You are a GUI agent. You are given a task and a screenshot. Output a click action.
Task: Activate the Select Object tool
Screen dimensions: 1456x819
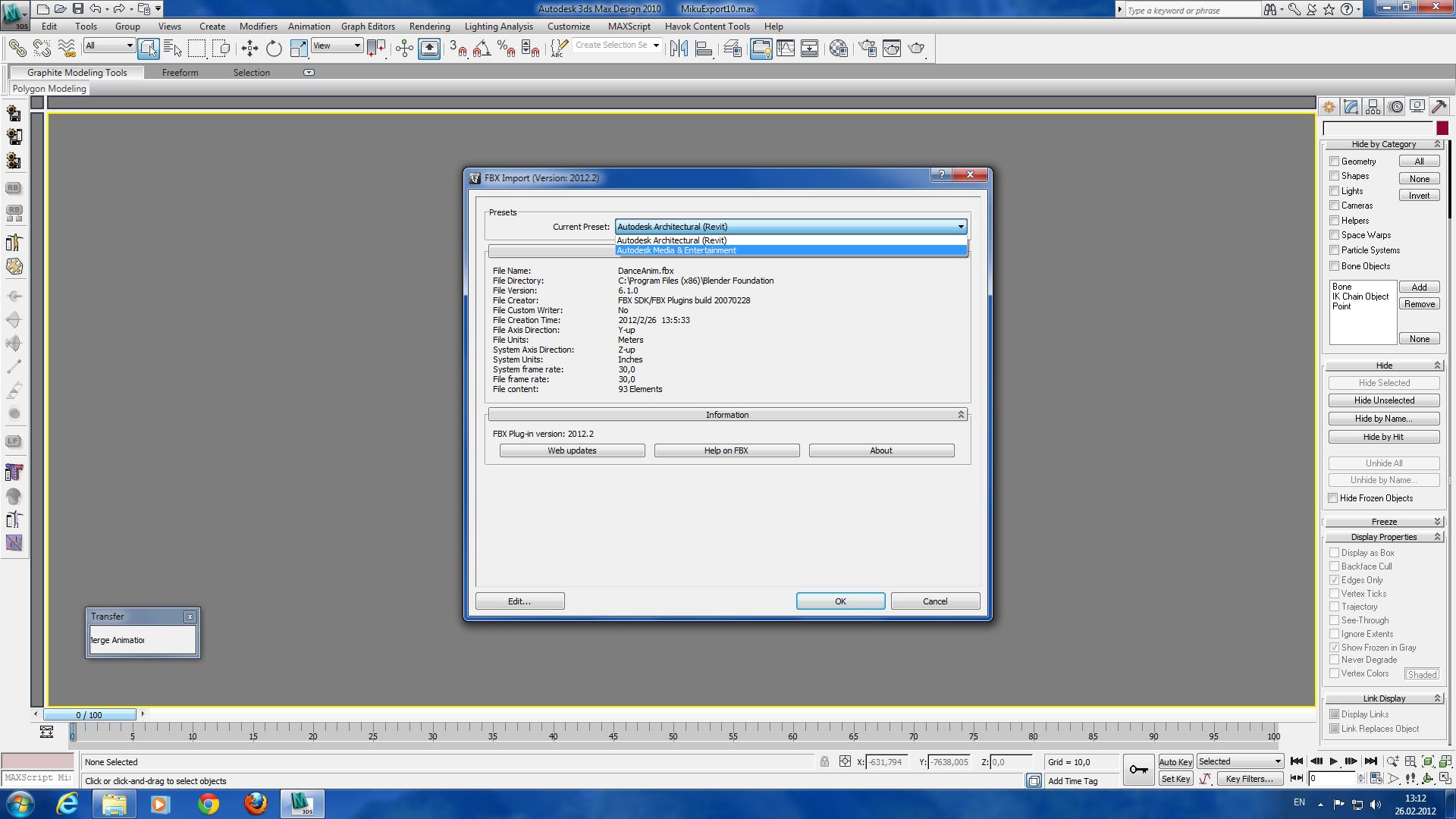[149, 49]
